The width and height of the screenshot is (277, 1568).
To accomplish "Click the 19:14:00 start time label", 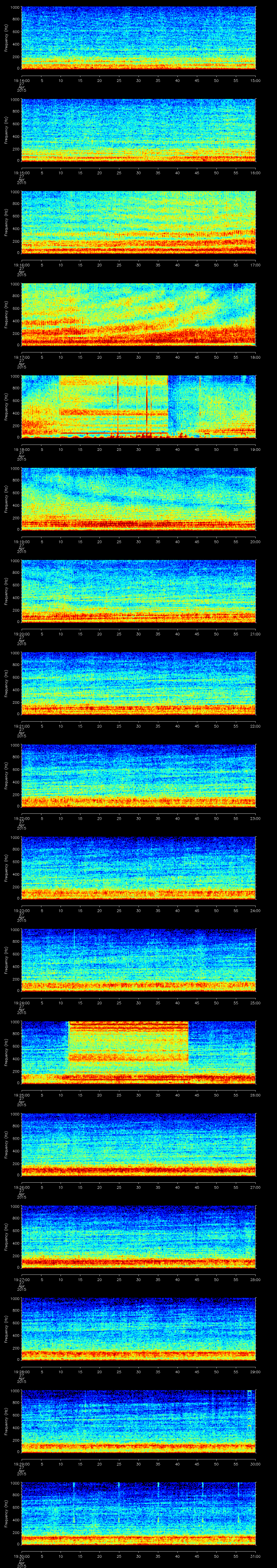I will coord(21,80).
